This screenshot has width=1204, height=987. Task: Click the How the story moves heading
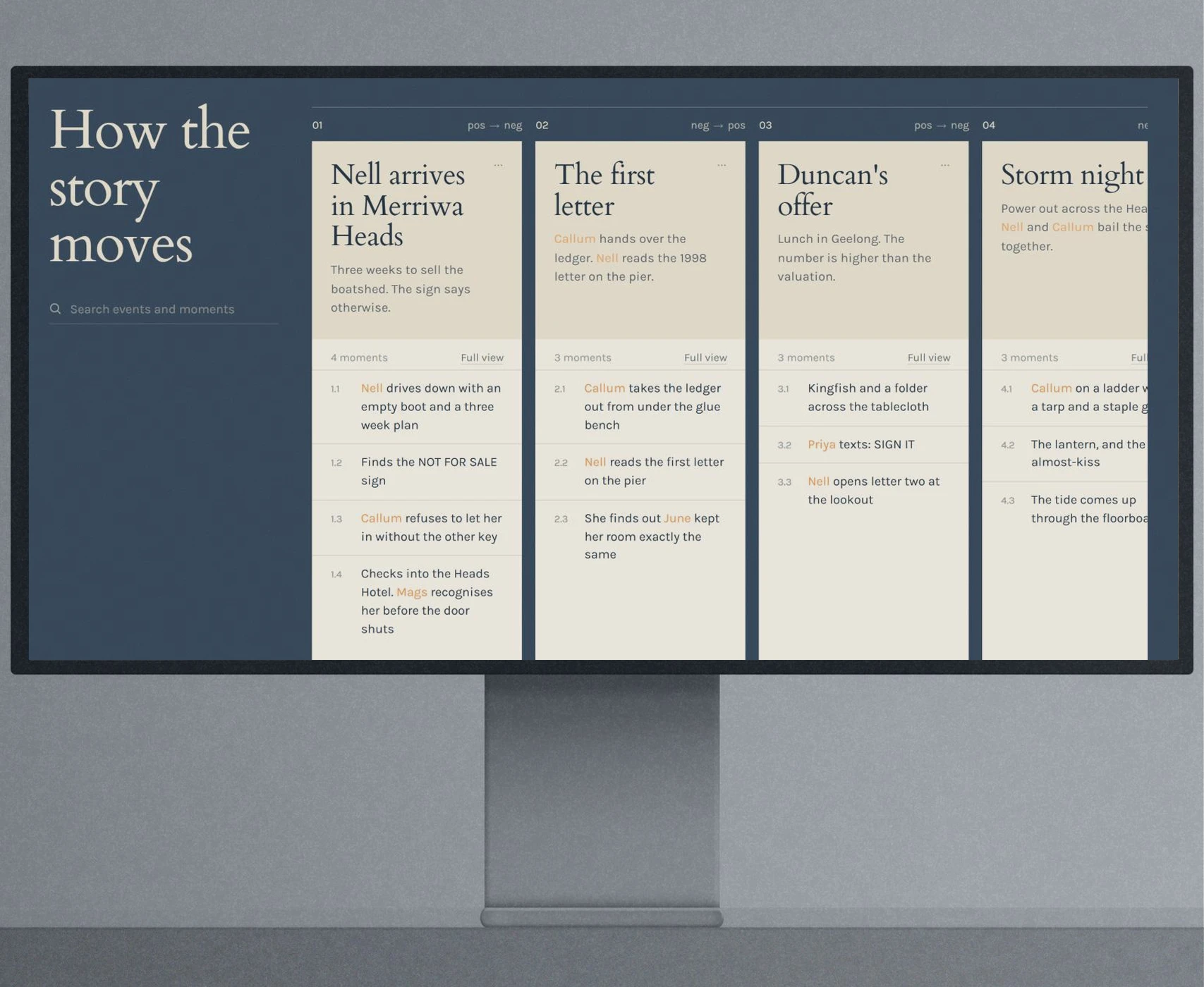(150, 186)
